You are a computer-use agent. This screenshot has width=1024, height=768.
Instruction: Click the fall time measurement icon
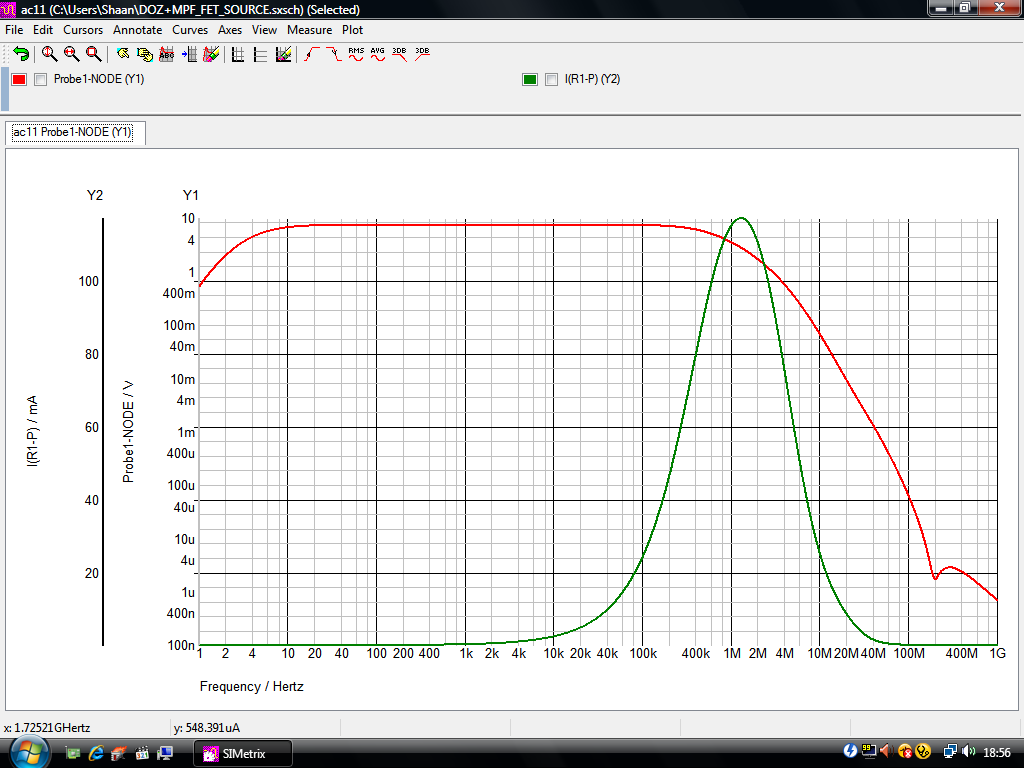pyautogui.click(x=333, y=54)
